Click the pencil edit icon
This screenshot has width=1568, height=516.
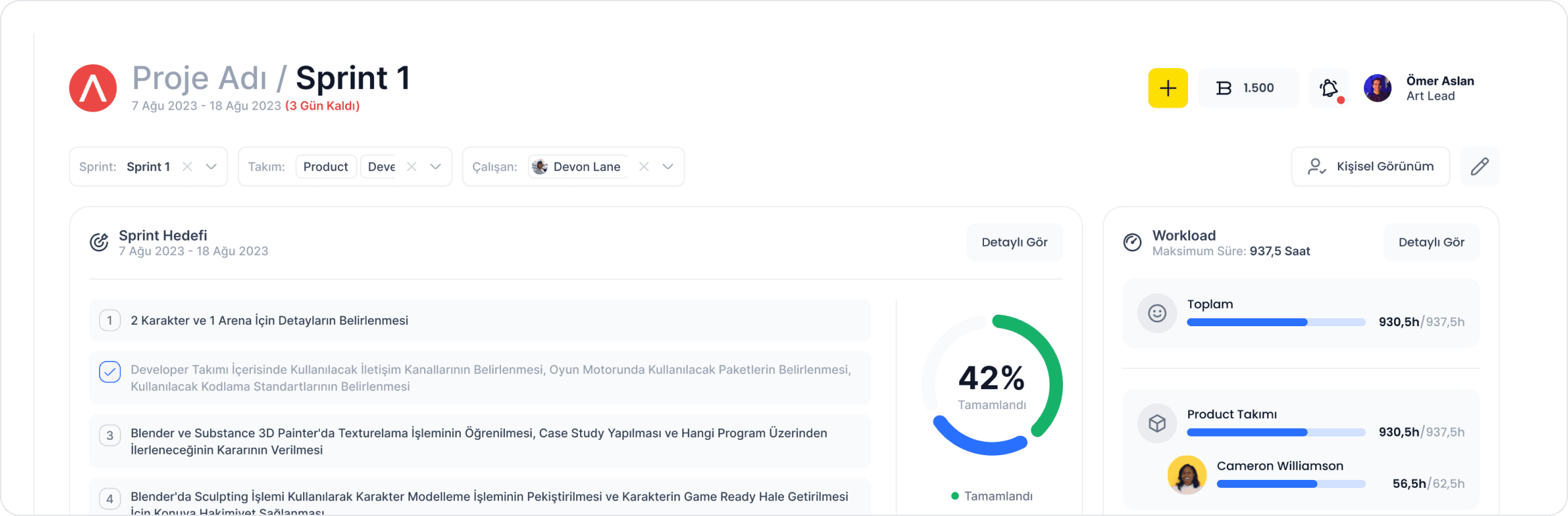tap(1479, 166)
